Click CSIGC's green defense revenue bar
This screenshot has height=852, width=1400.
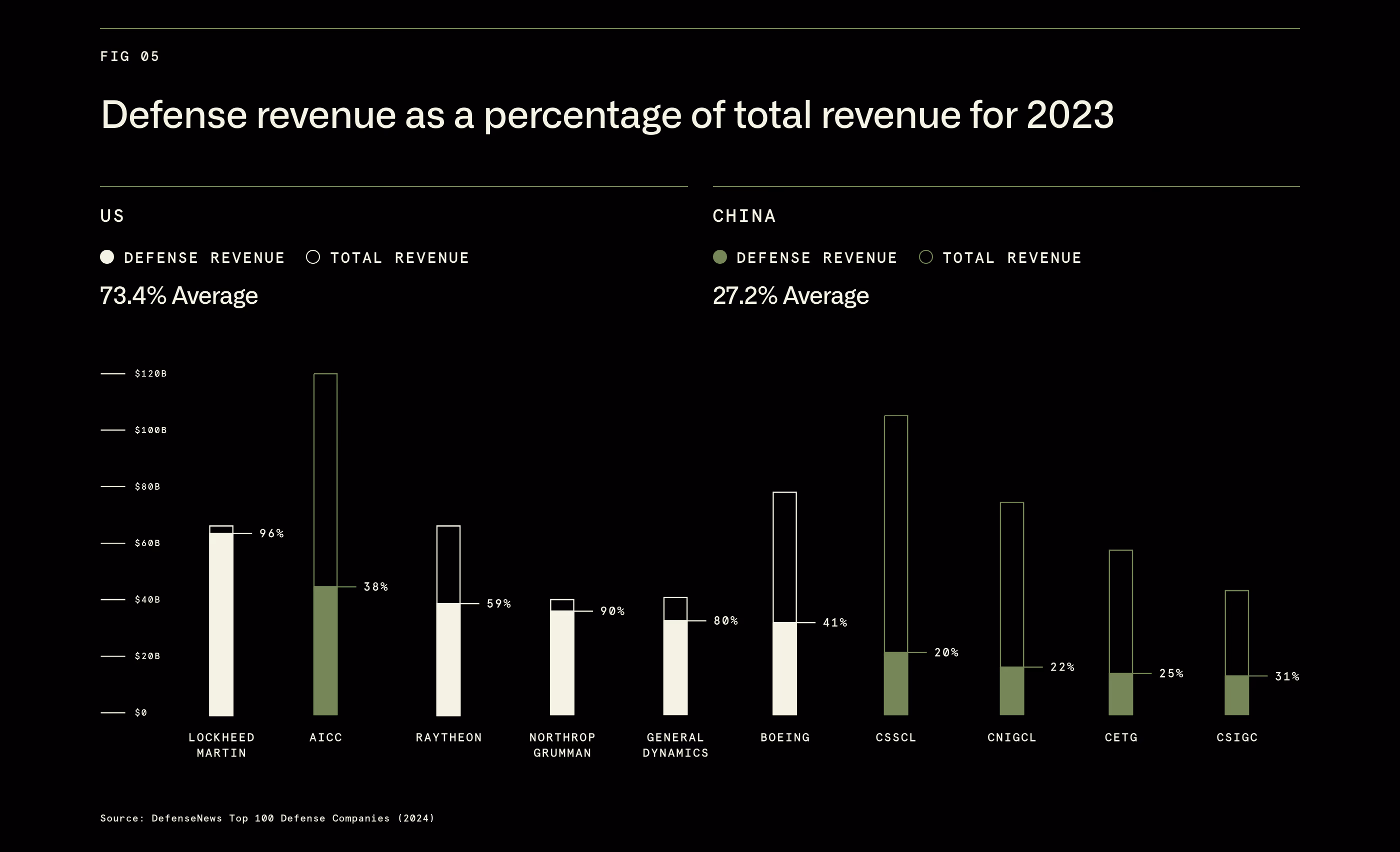(x=1237, y=696)
